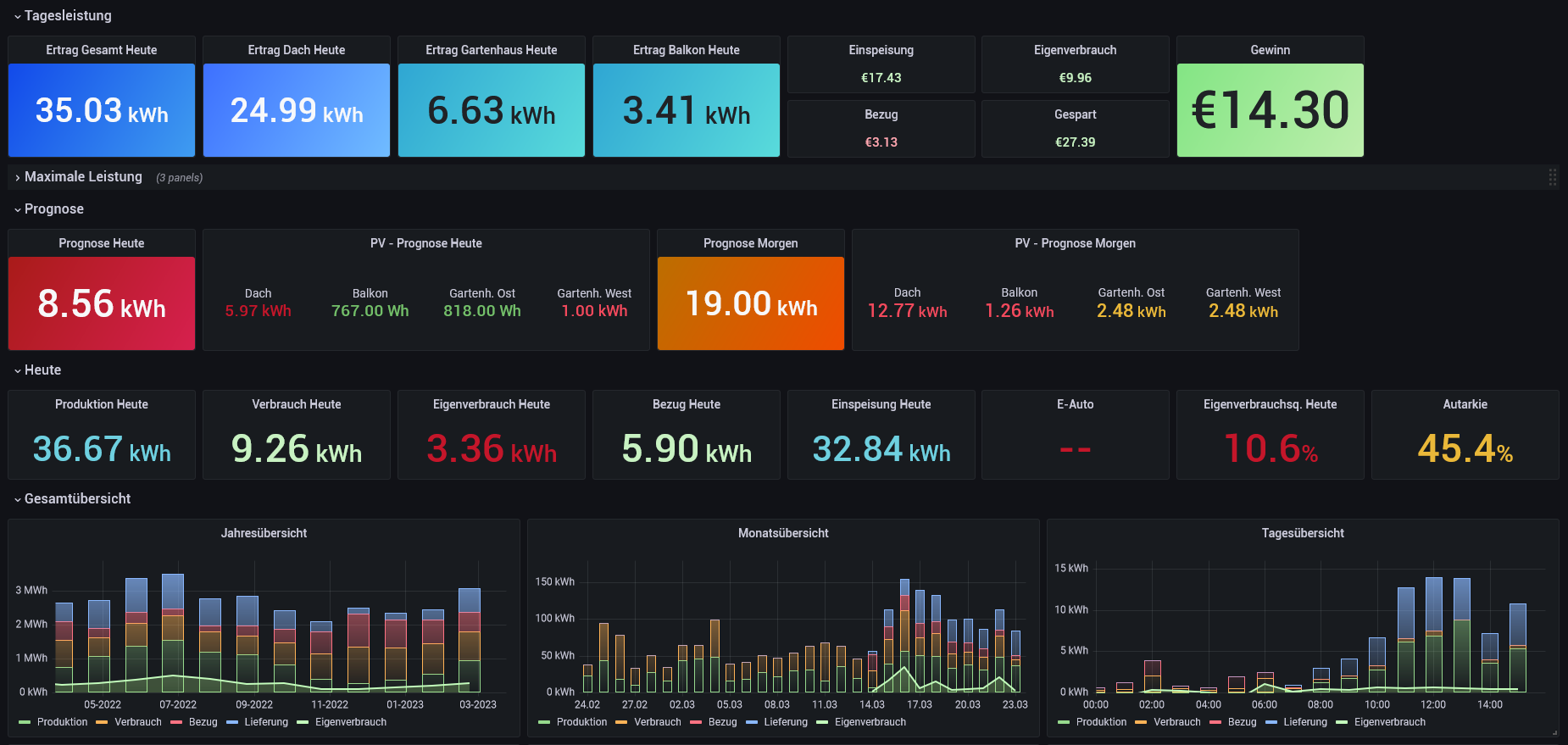Open the Ertrag Gartenhaus Heute panel title menu
Viewport: 1568px width, 745px height.
492,50
